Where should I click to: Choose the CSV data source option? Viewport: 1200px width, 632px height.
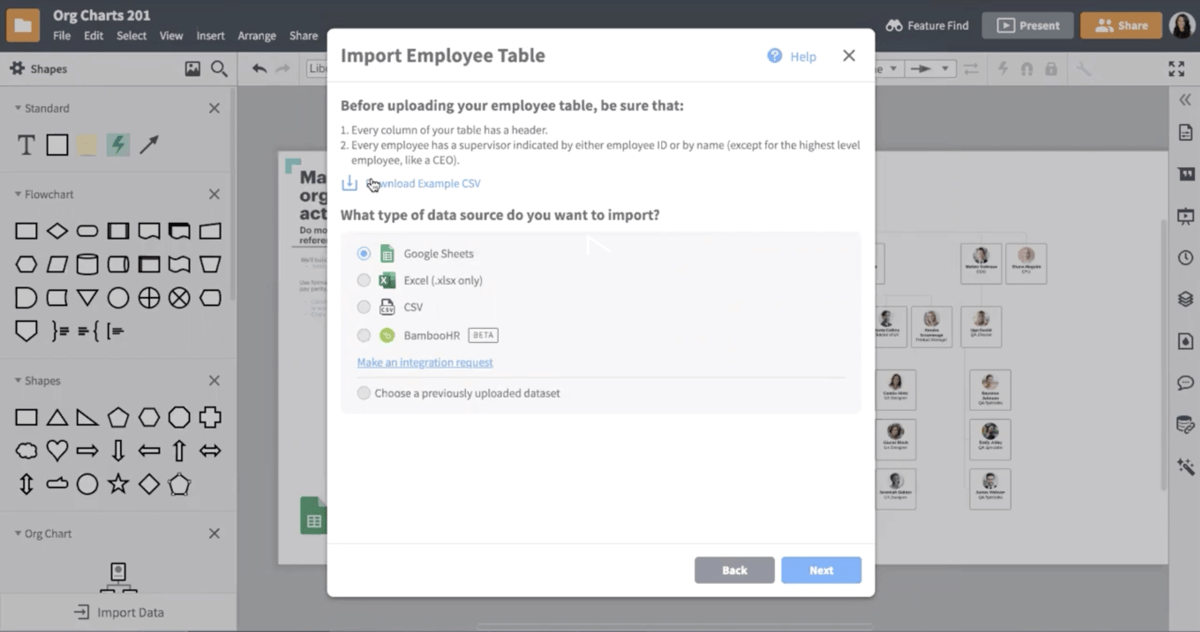click(x=364, y=307)
